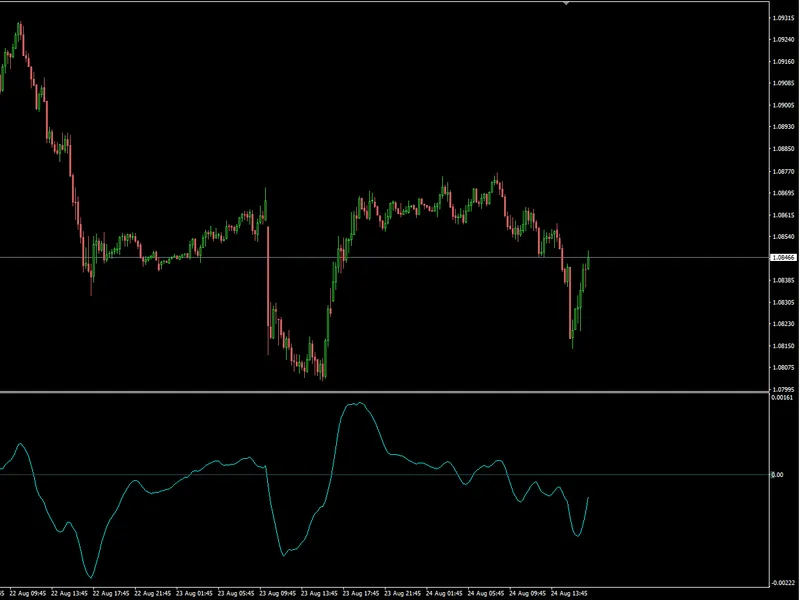800x600 pixels.
Task: Click the 1.09160 price axis label
Action: (783, 61)
